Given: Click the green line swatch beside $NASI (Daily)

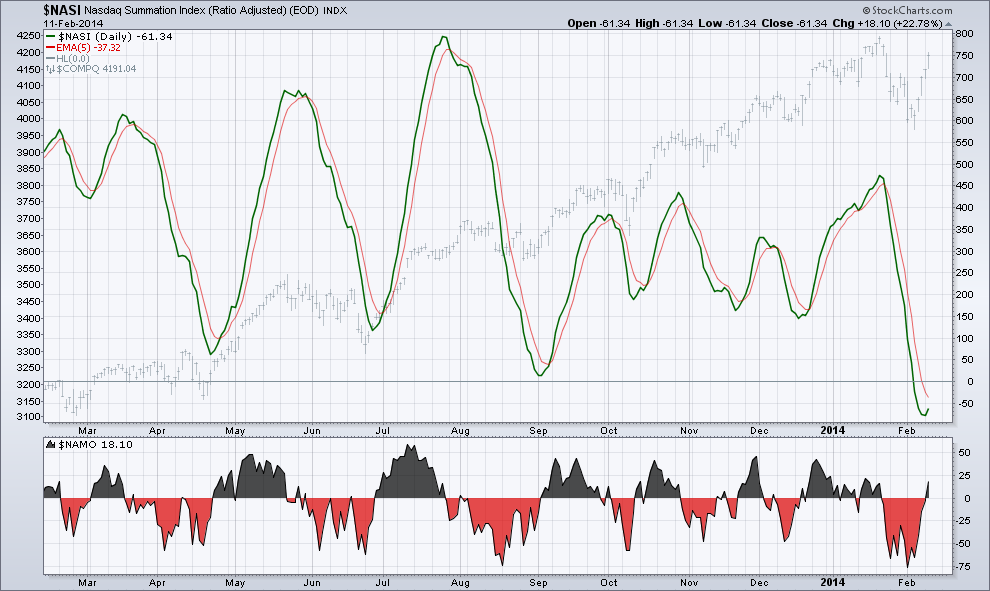Looking at the screenshot, I should tap(51, 37).
